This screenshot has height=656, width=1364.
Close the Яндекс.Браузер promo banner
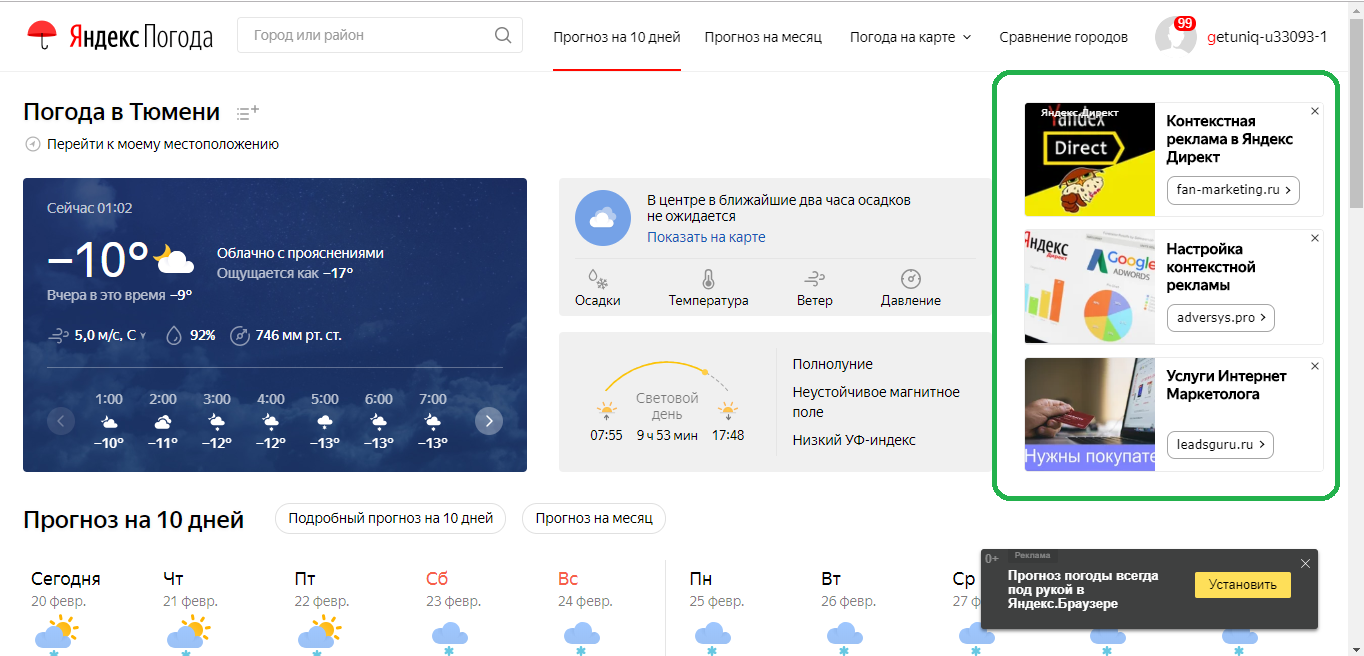click(1305, 564)
